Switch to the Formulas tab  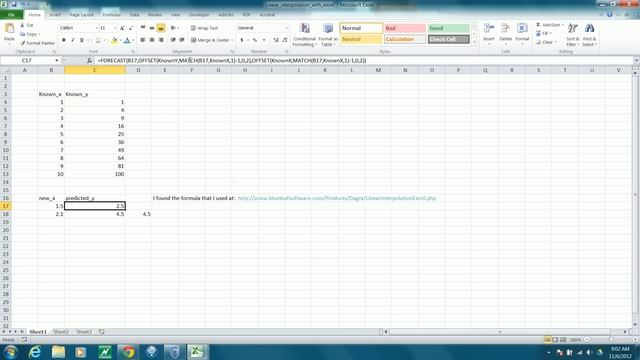coord(111,15)
